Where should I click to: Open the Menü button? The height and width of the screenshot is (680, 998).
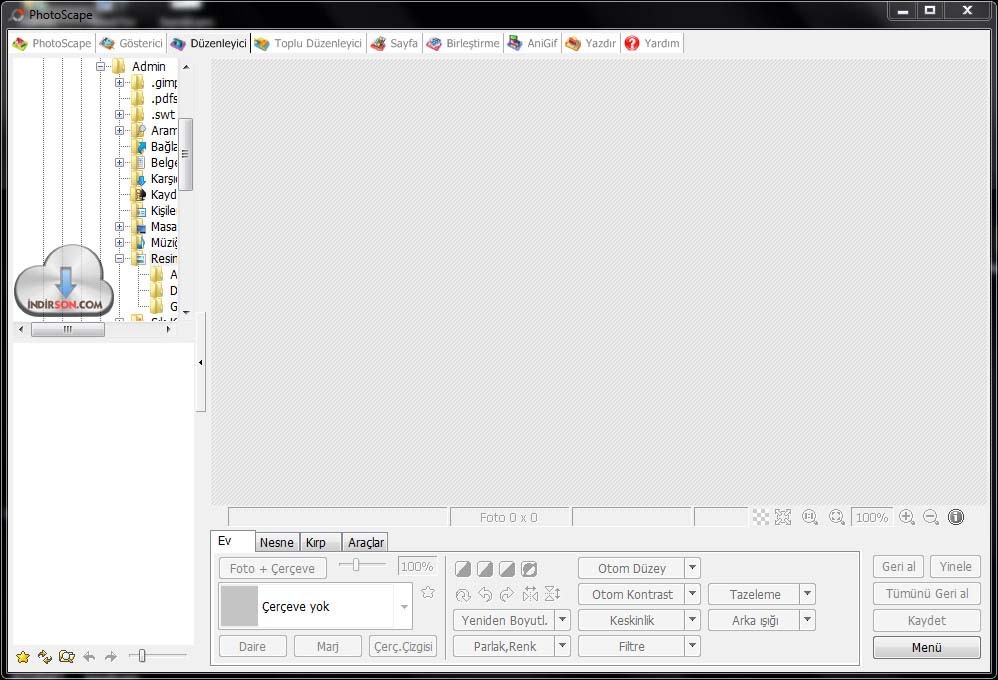[927, 647]
